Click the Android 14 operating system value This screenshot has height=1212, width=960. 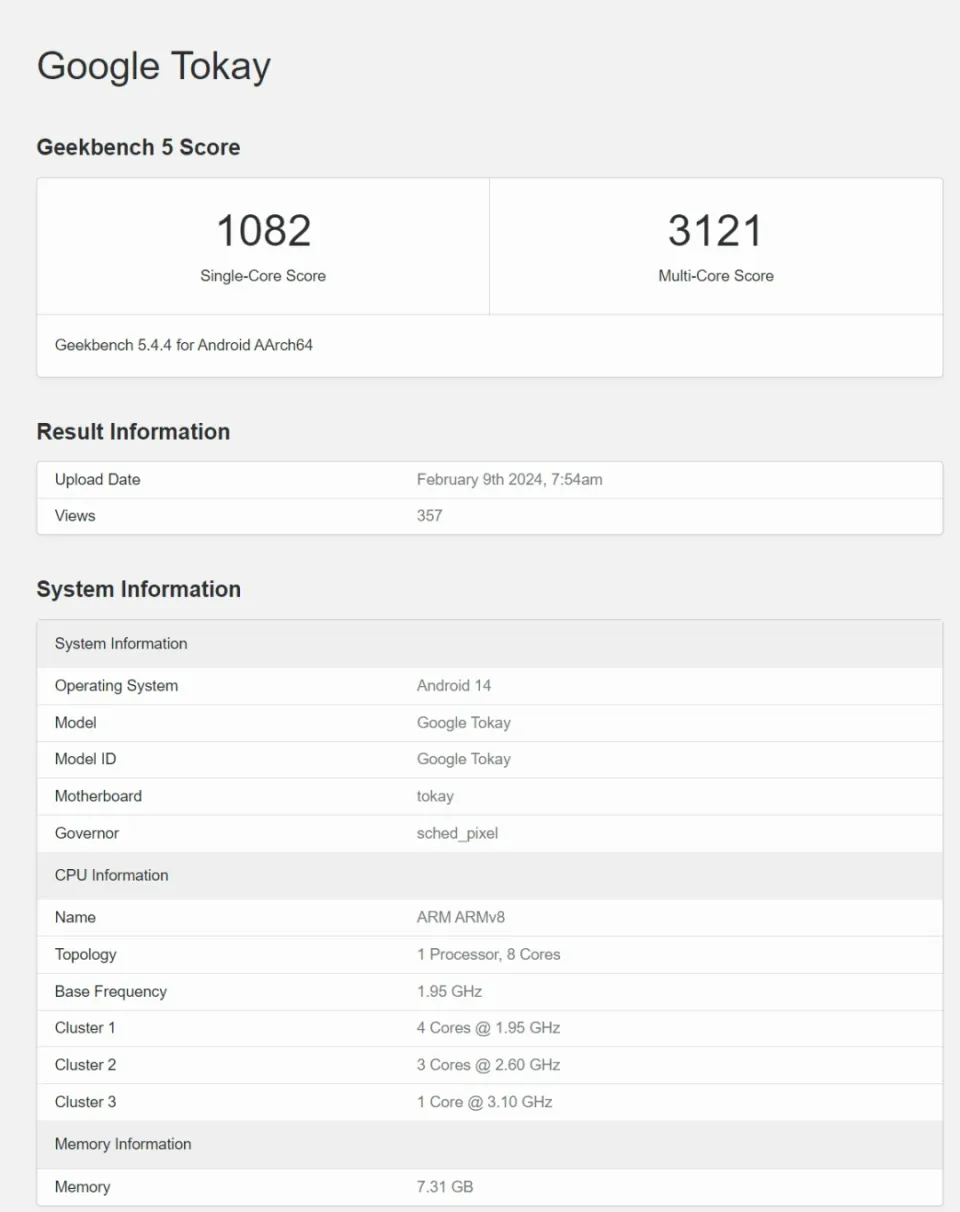[454, 686]
